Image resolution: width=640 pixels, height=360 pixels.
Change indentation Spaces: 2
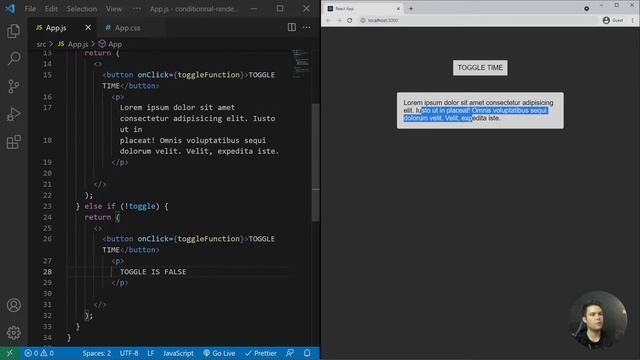[x=96, y=353]
